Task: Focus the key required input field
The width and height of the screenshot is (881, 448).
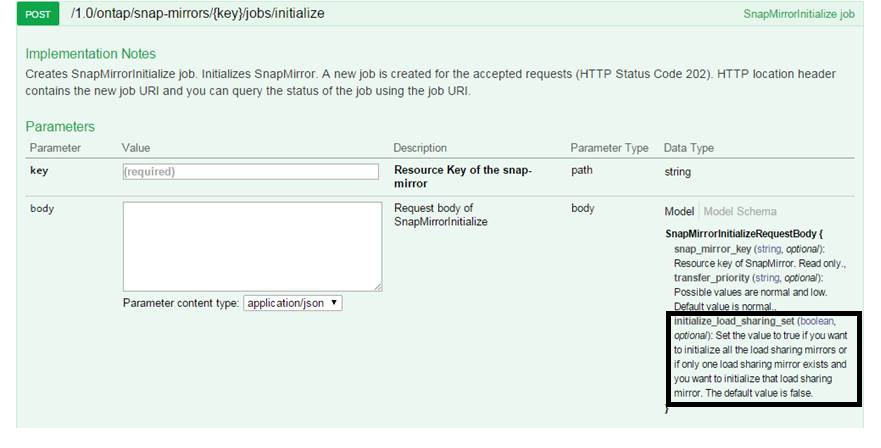Action: 250,172
